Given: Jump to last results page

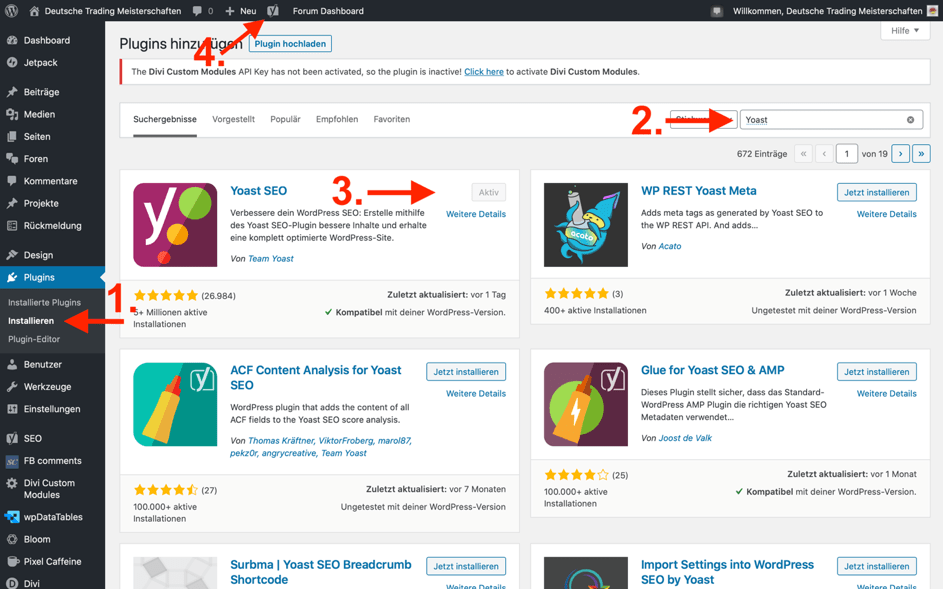Looking at the screenshot, I should (921, 154).
